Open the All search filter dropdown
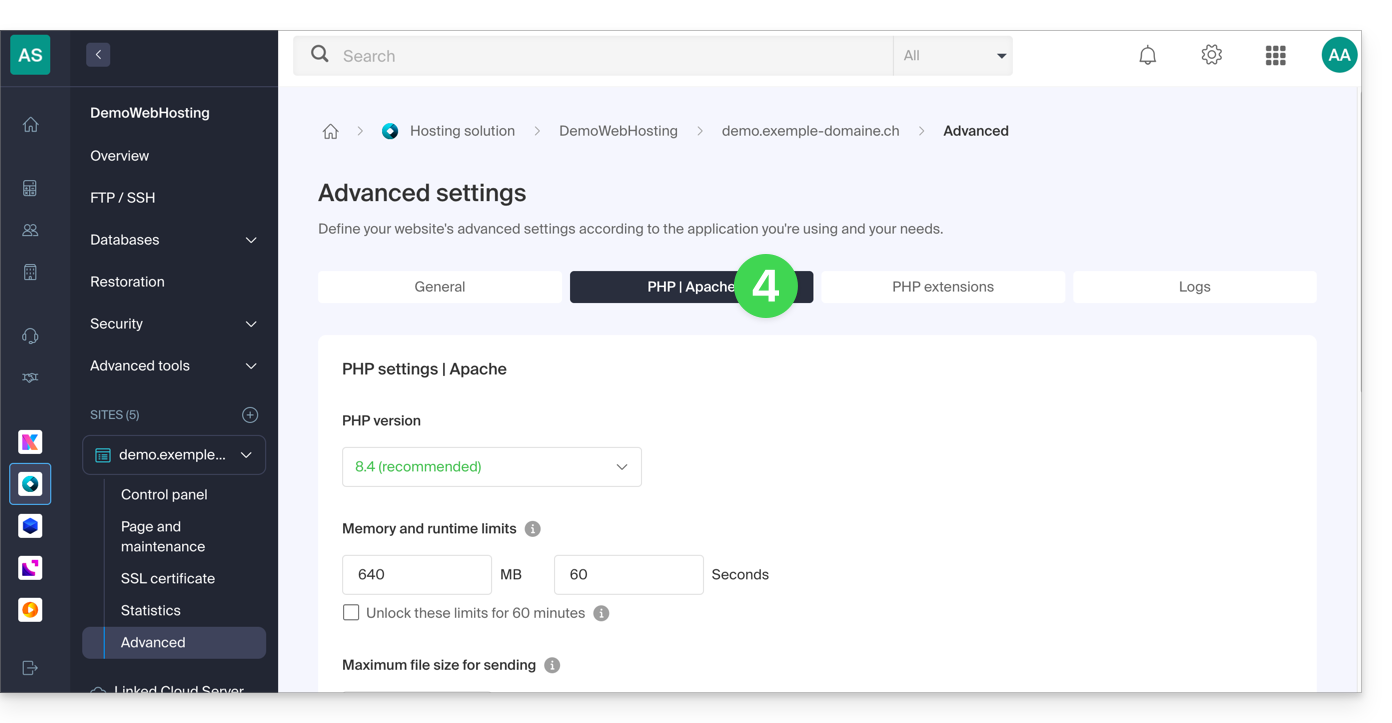 coord(953,56)
